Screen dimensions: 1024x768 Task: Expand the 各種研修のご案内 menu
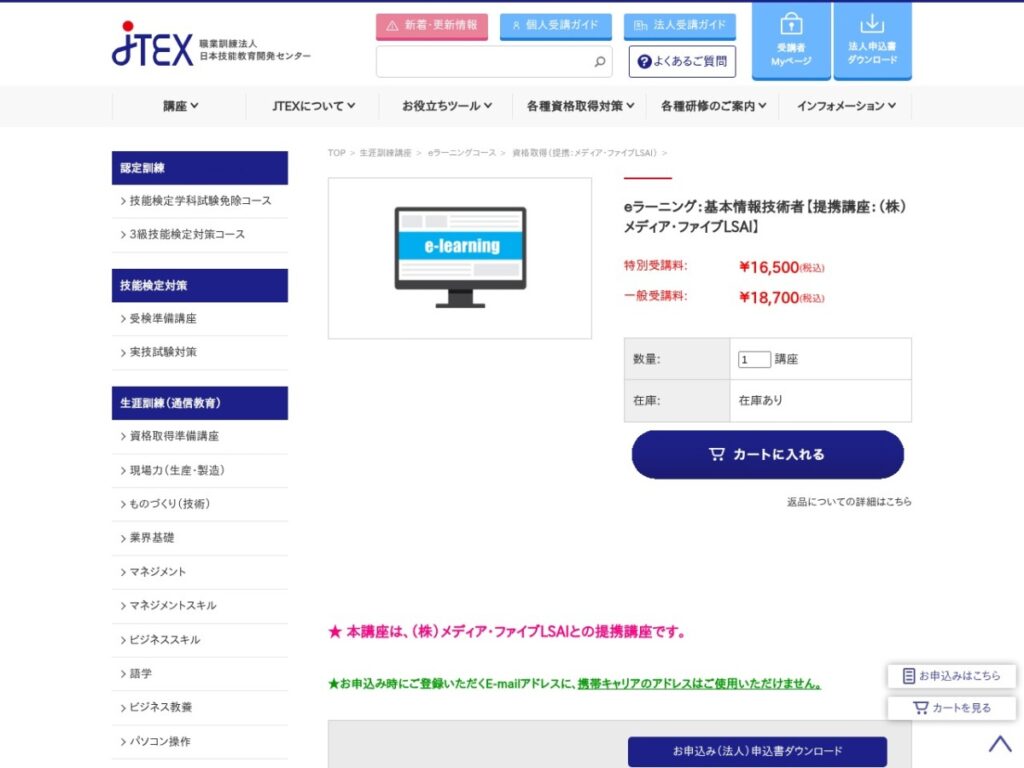click(x=713, y=106)
